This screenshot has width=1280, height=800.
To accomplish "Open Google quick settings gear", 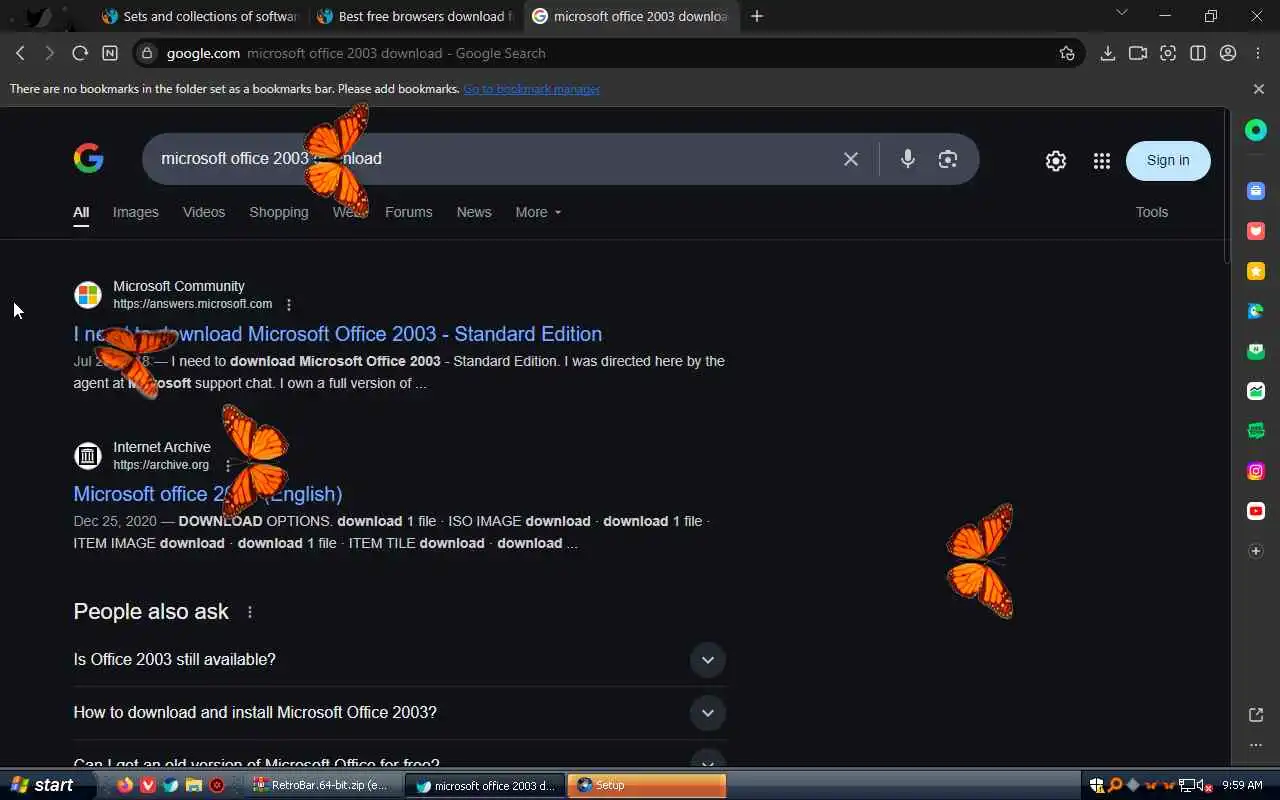I will pos(1056,161).
